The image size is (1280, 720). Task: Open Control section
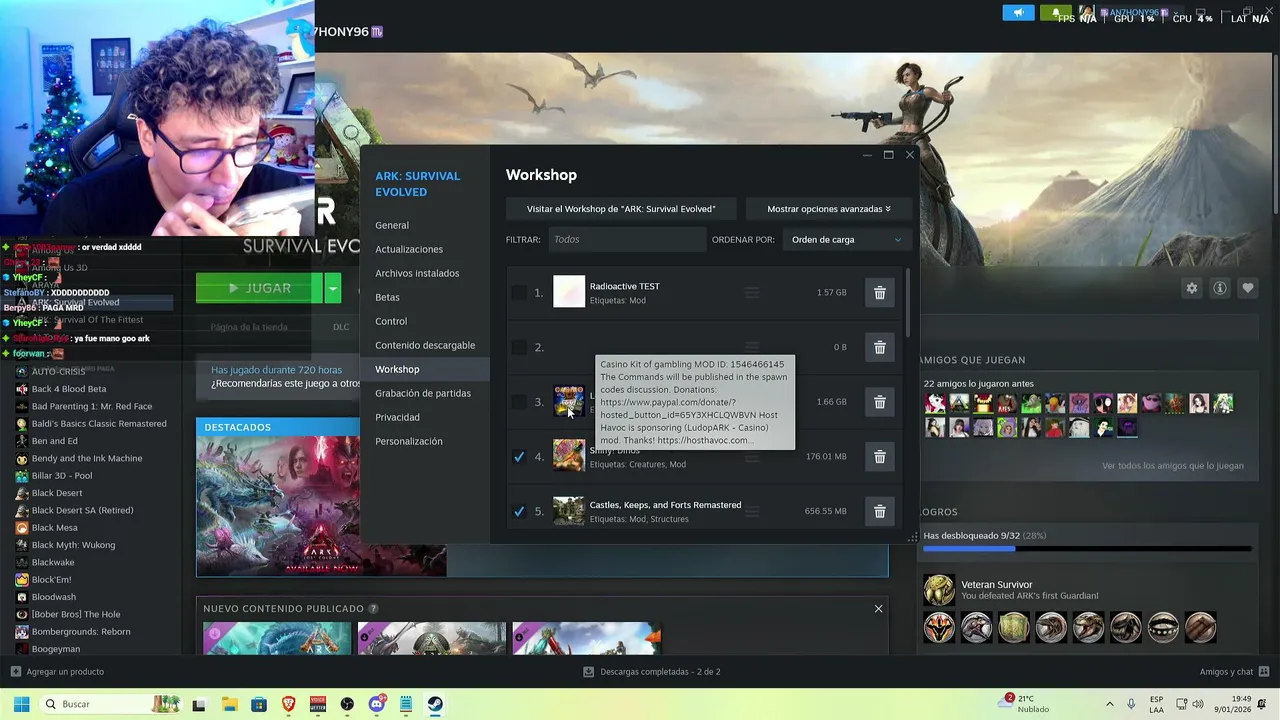pos(391,321)
